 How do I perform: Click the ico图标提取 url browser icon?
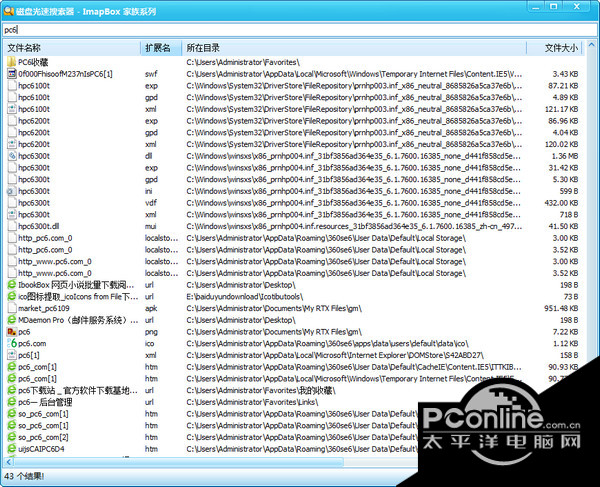(12, 296)
